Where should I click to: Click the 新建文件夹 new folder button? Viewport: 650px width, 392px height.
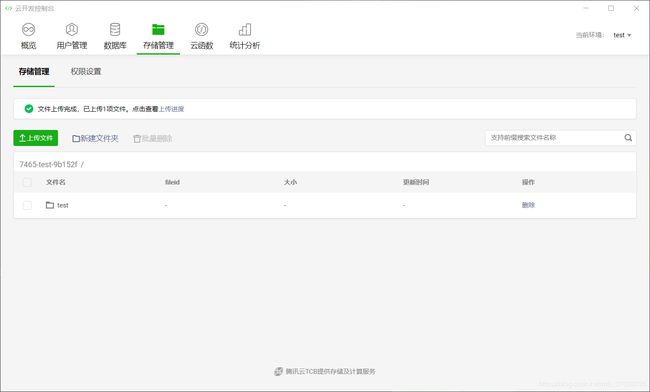click(95, 138)
